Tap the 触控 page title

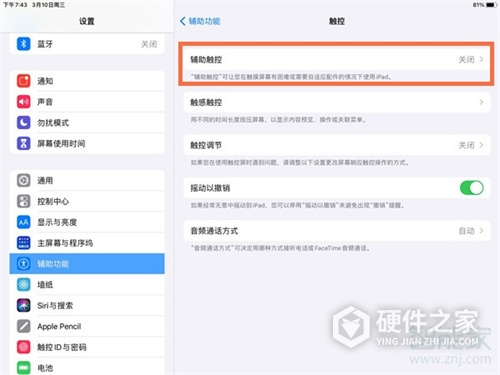tap(337, 21)
